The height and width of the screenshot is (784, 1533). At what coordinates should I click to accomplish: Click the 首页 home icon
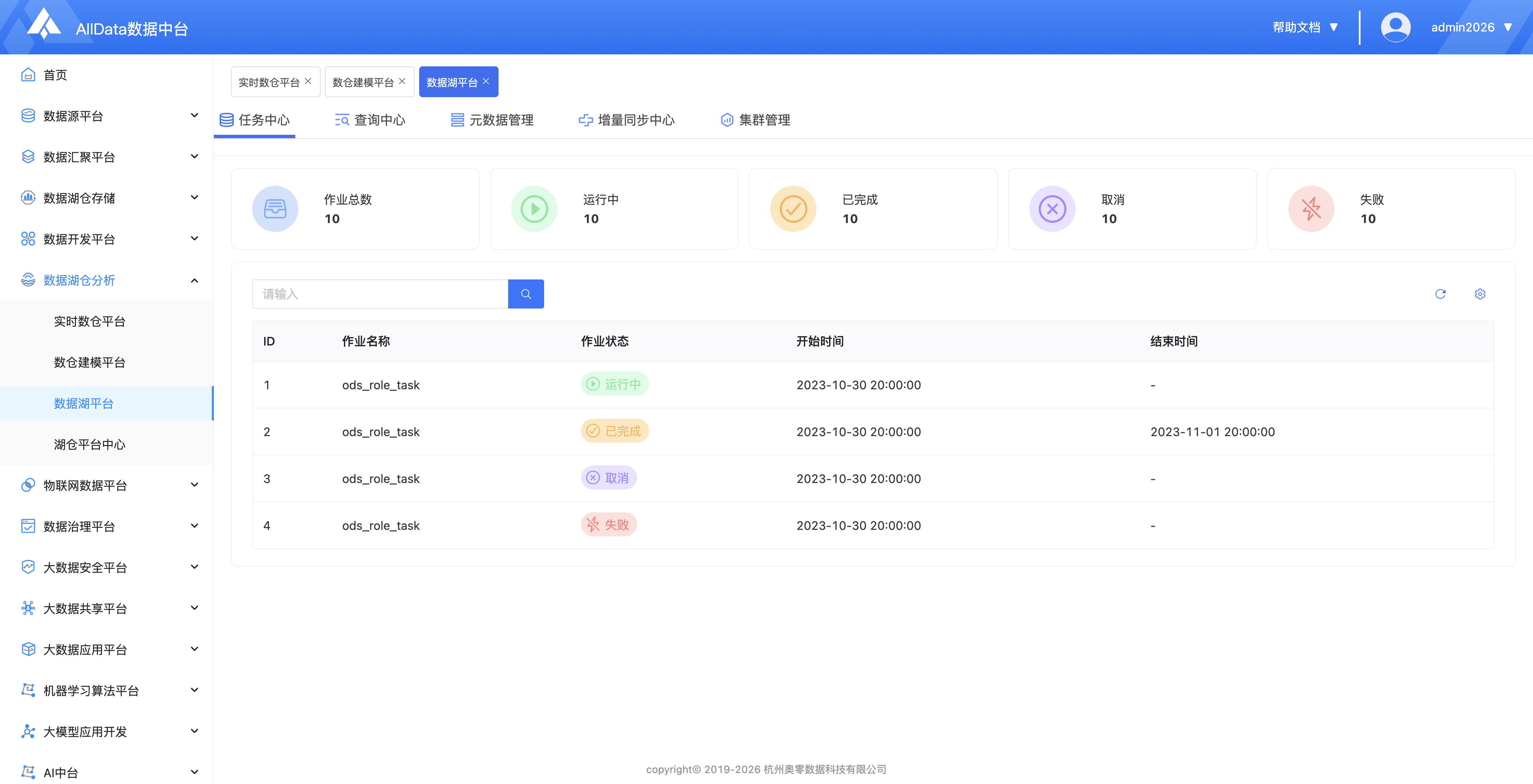click(x=28, y=75)
